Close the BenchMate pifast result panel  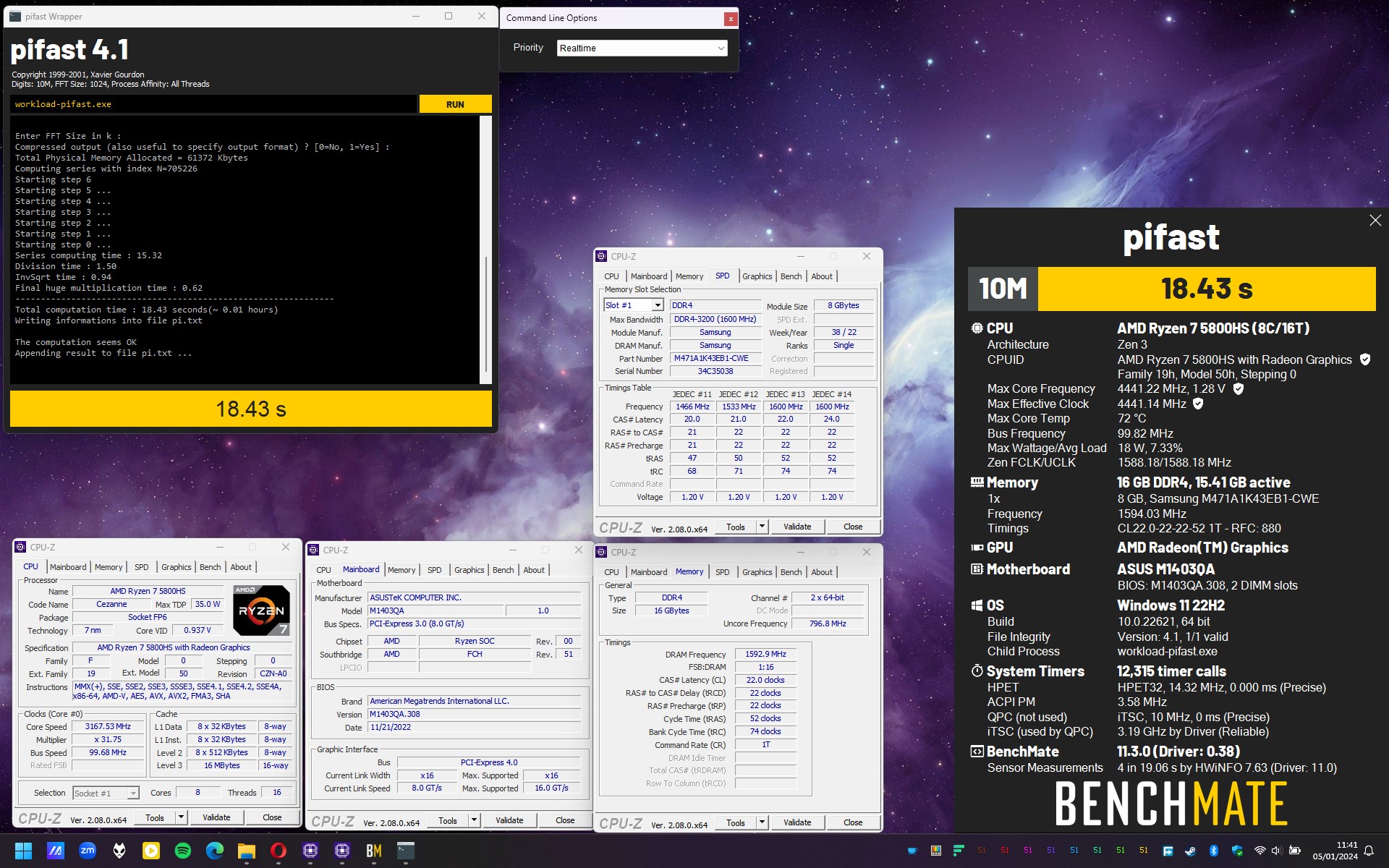point(1375,220)
